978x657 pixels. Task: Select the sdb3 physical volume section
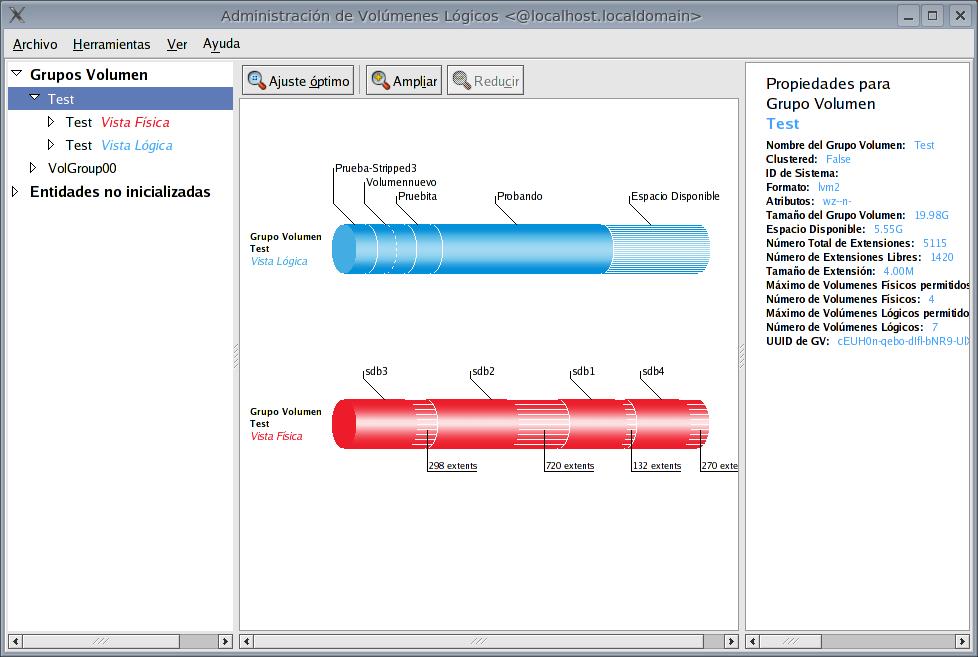(384, 424)
